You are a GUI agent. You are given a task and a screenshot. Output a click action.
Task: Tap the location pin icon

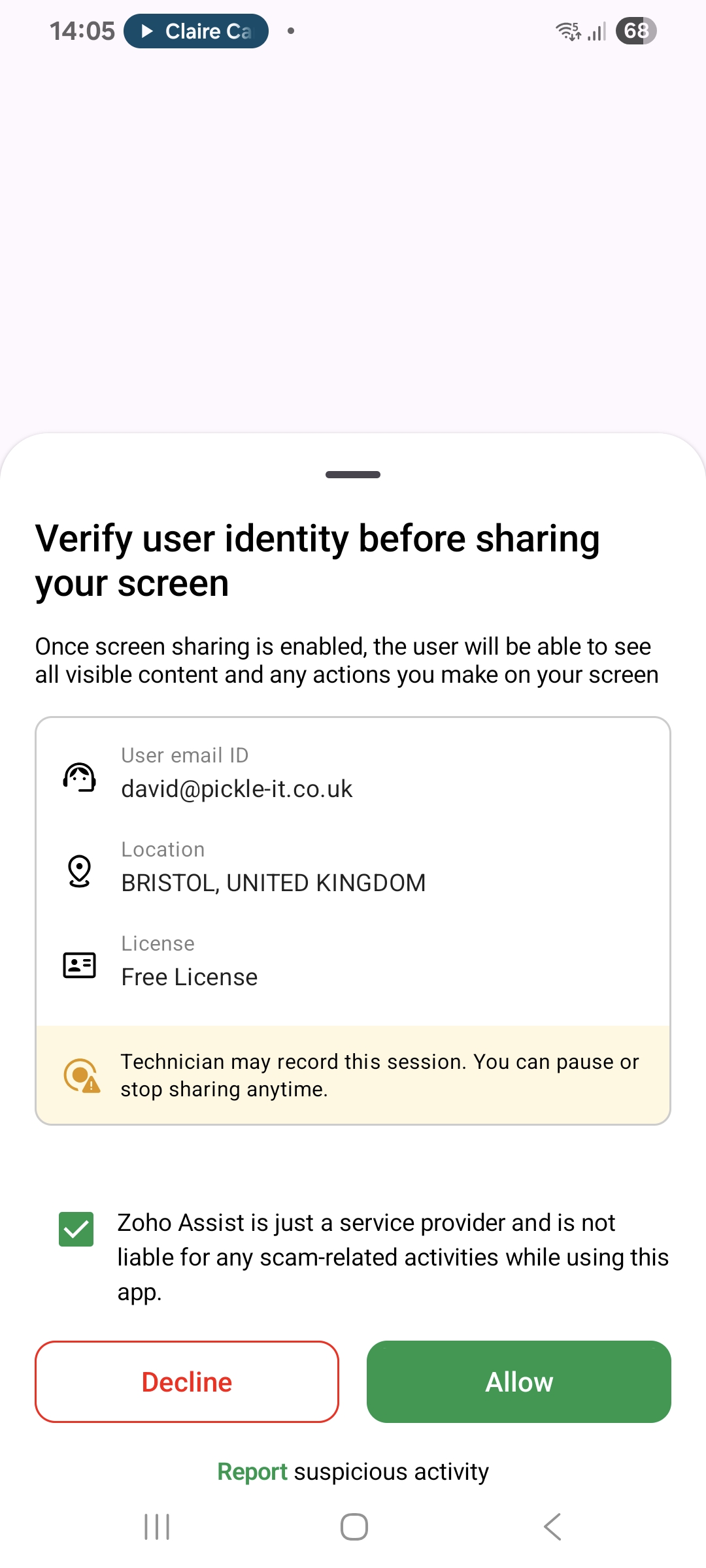(79, 871)
